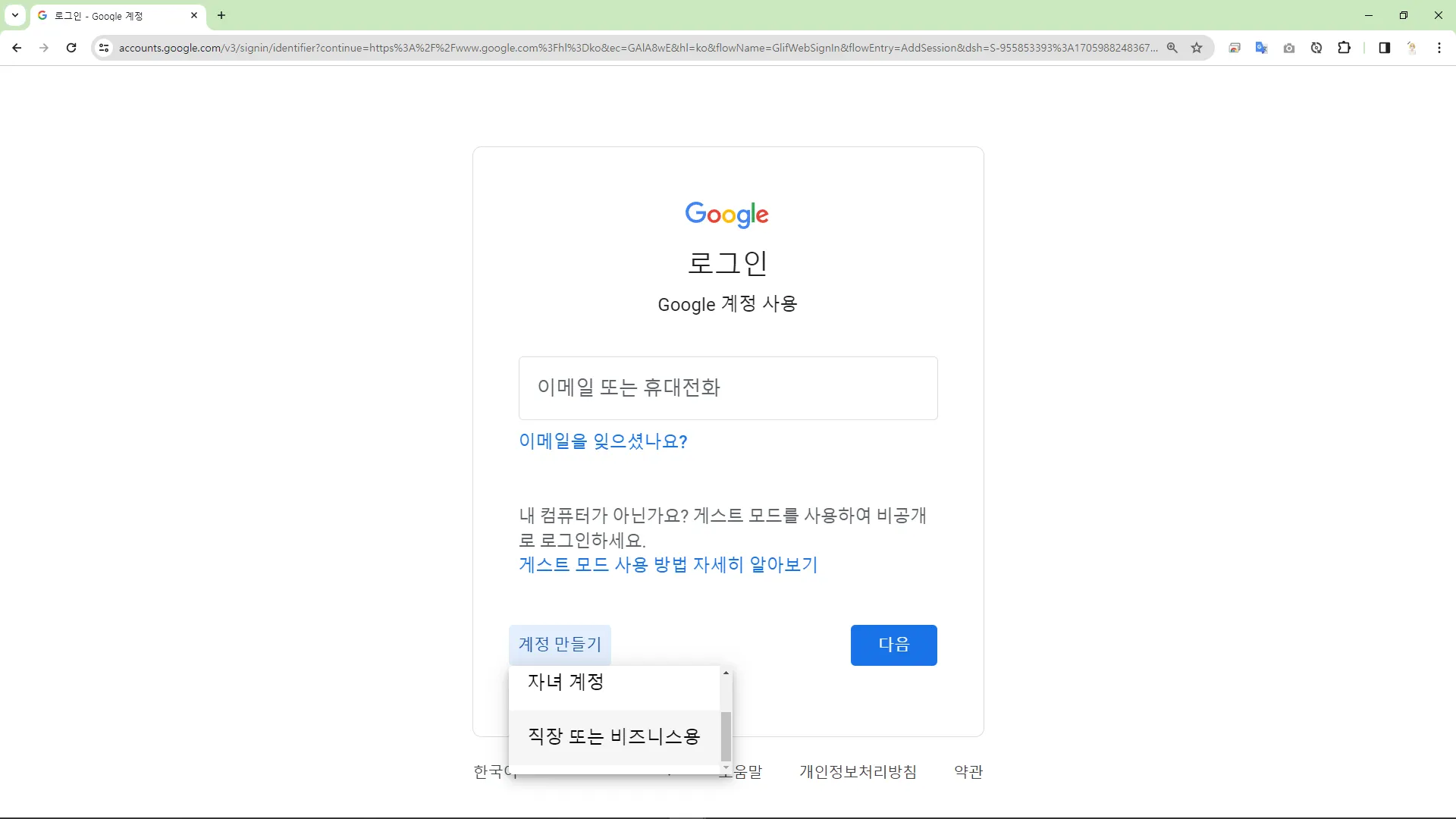Click the Chrome profile avatar
The height and width of the screenshot is (819, 1456).
coord(1412,48)
